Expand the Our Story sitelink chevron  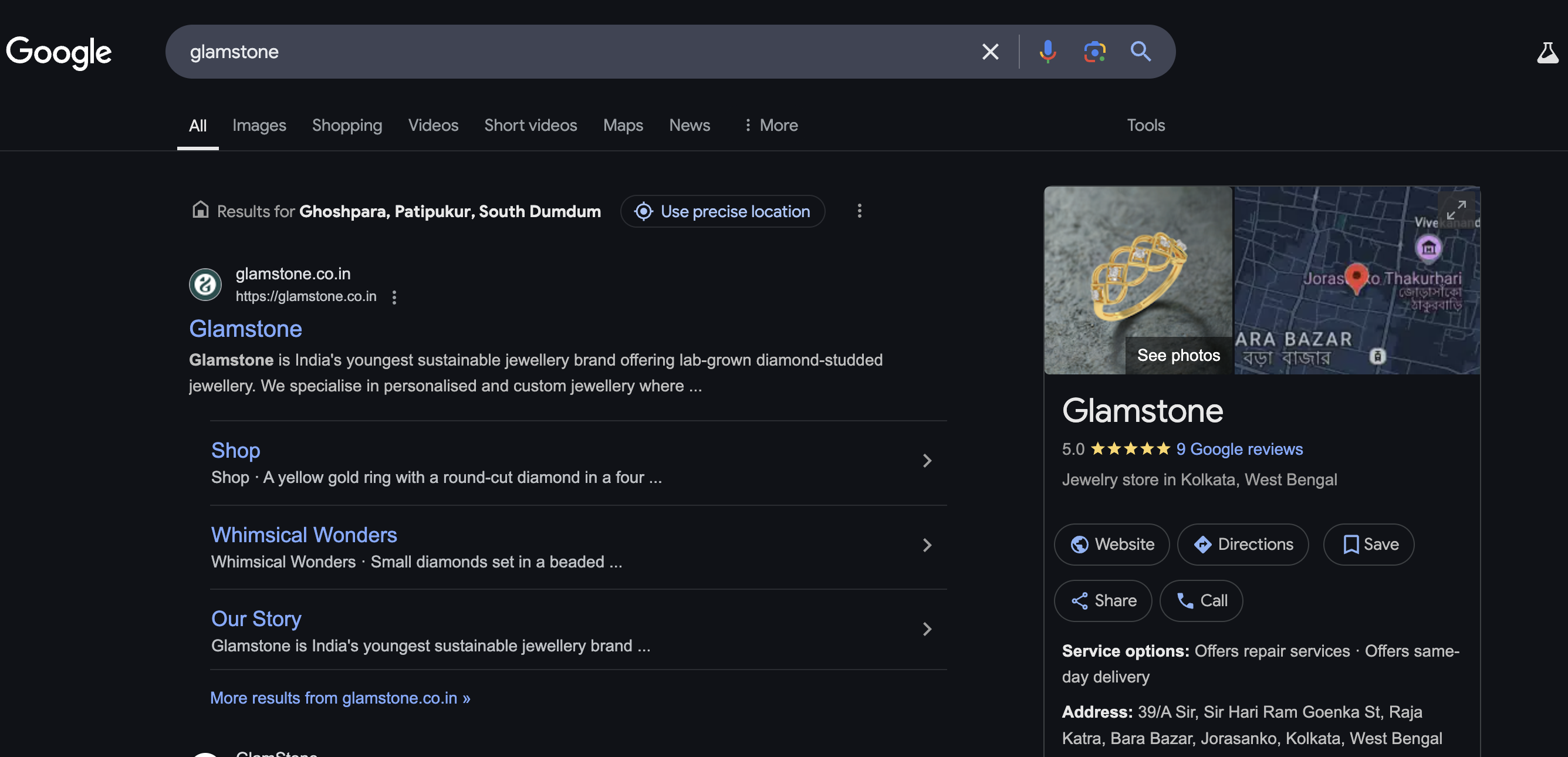point(927,628)
